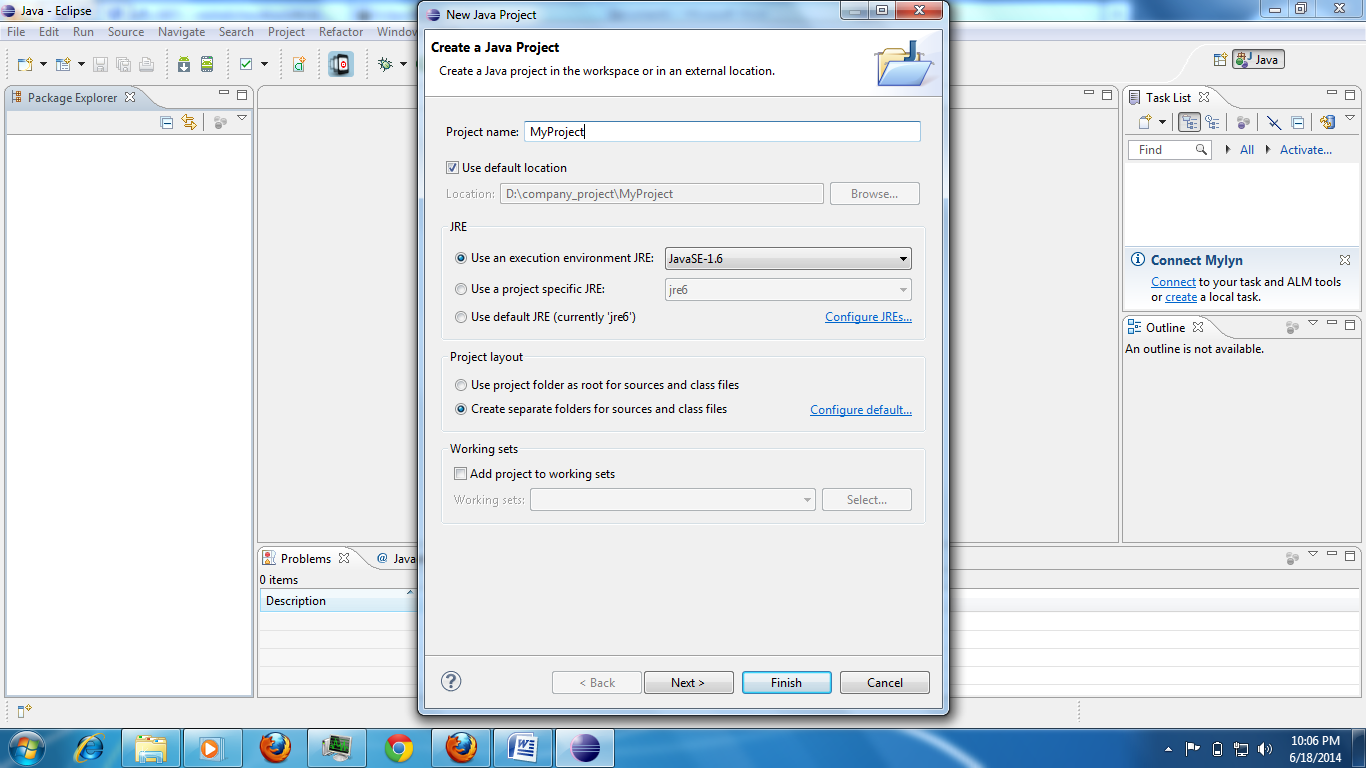Select Create separate folders radio option

click(461, 409)
